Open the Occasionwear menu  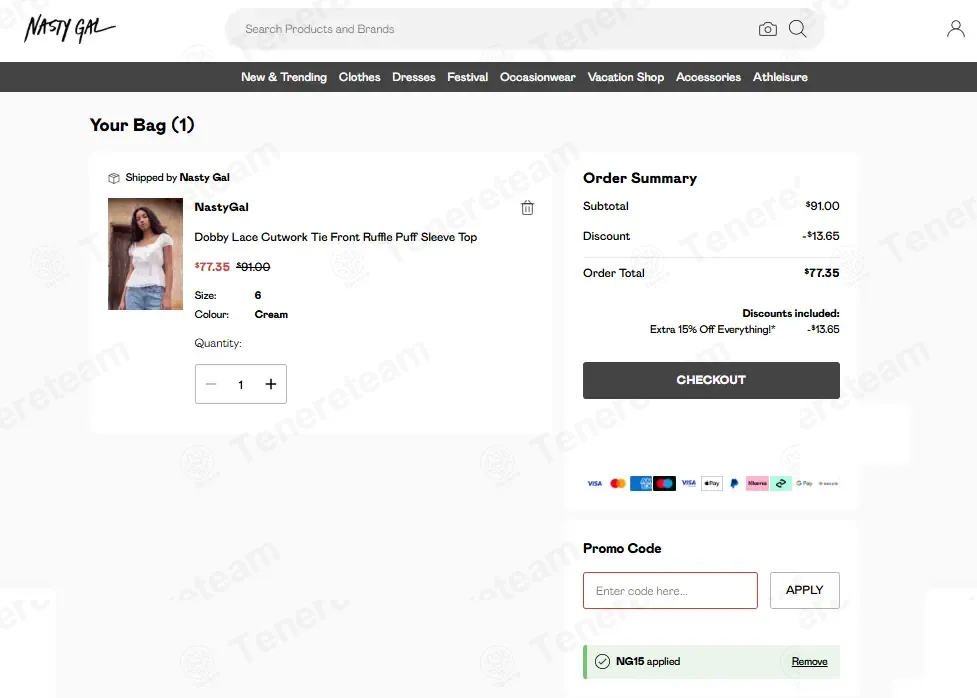[x=538, y=77]
